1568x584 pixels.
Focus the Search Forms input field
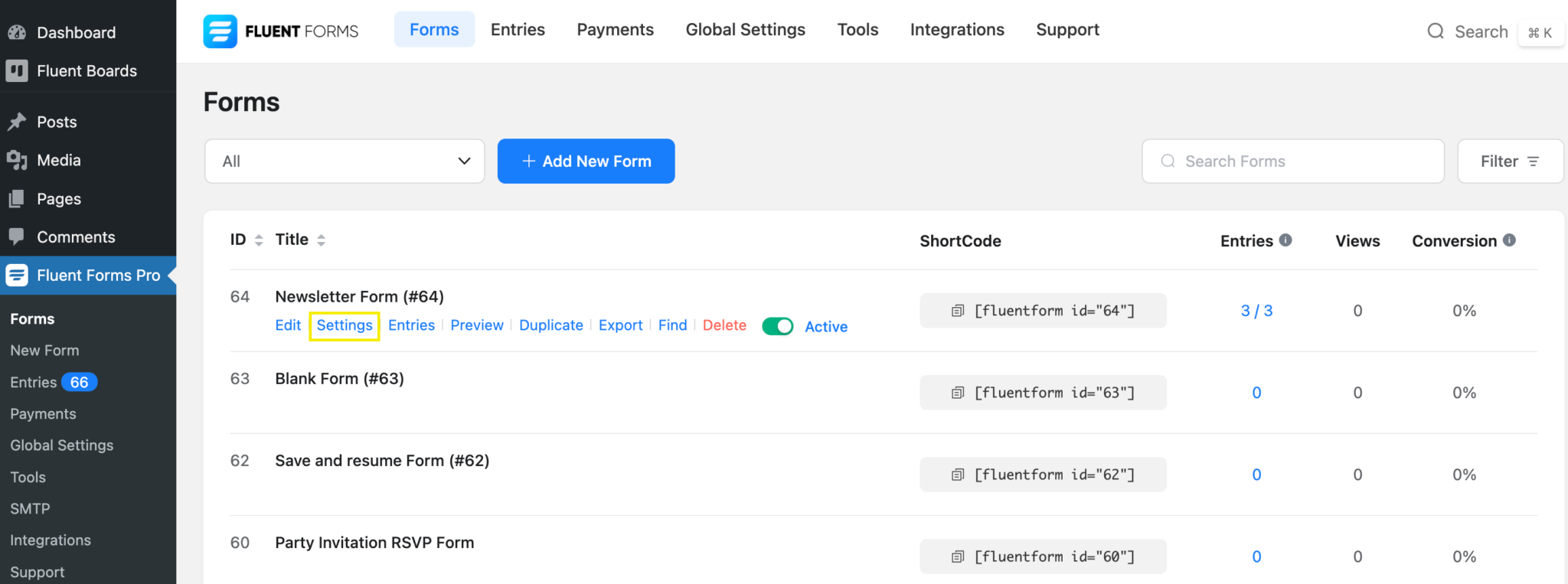click(1302, 161)
